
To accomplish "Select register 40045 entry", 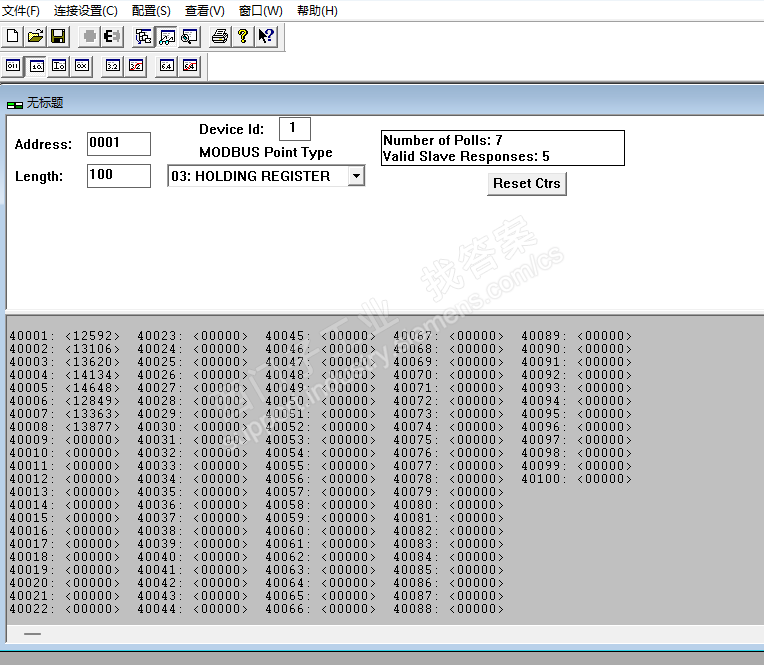I will click(x=321, y=336).
